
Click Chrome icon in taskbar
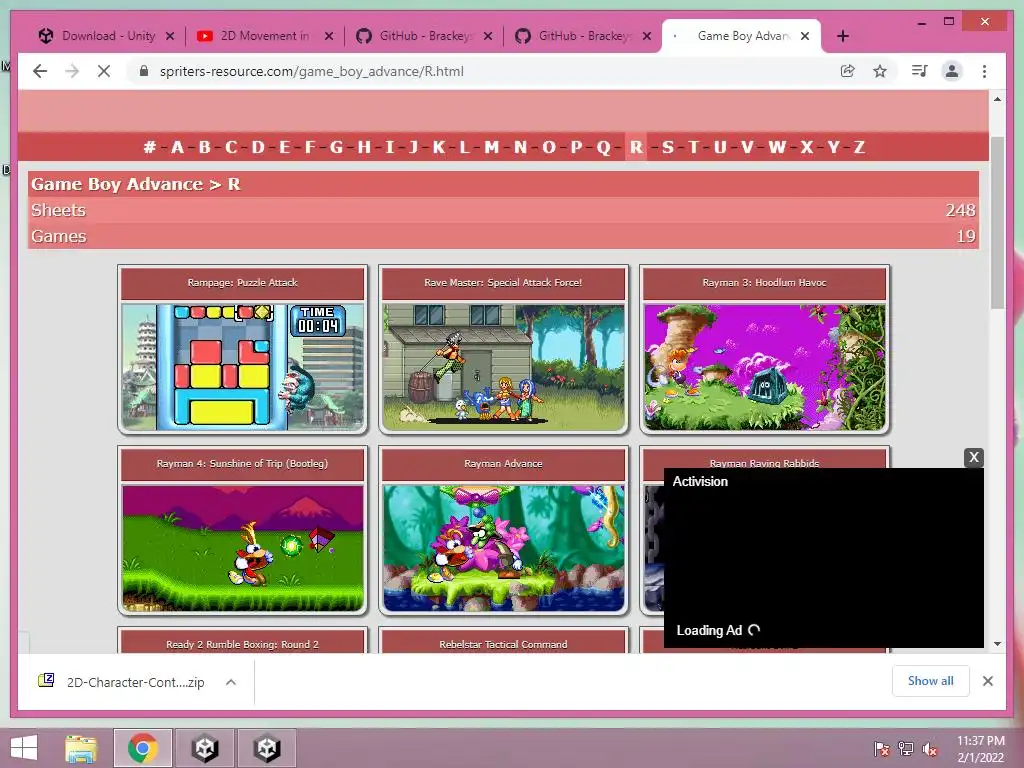click(x=143, y=748)
